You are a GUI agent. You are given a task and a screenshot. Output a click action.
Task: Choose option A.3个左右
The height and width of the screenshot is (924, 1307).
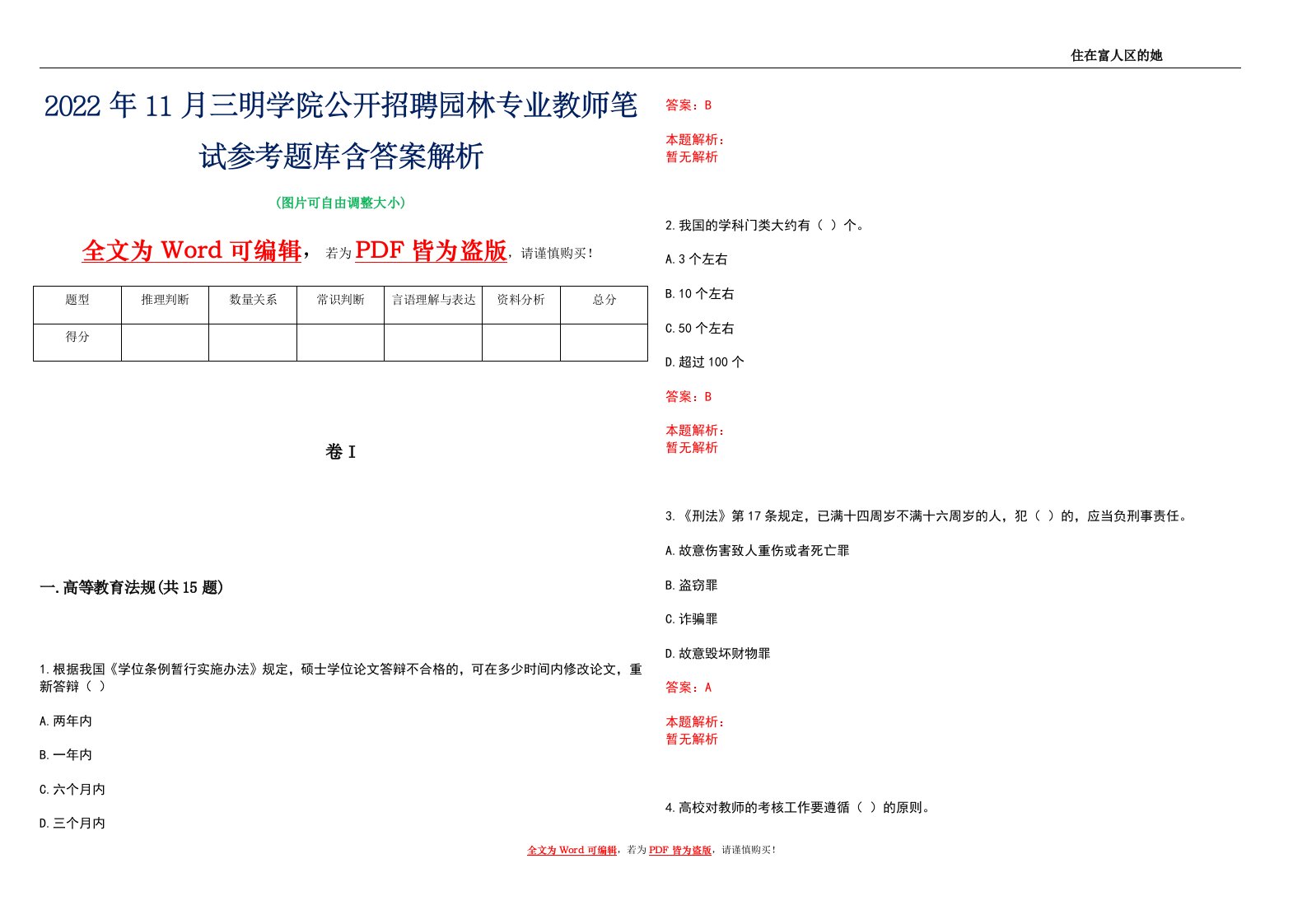(x=697, y=259)
